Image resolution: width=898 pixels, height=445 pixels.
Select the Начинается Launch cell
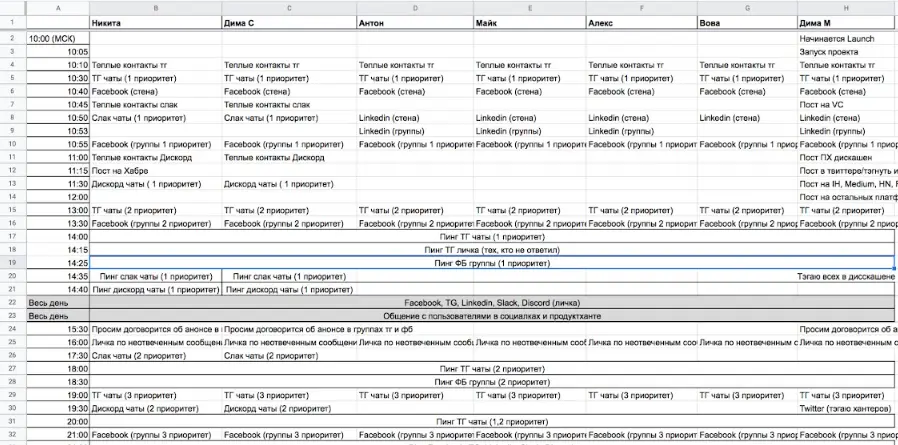pyautogui.click(x=848, y=38)
